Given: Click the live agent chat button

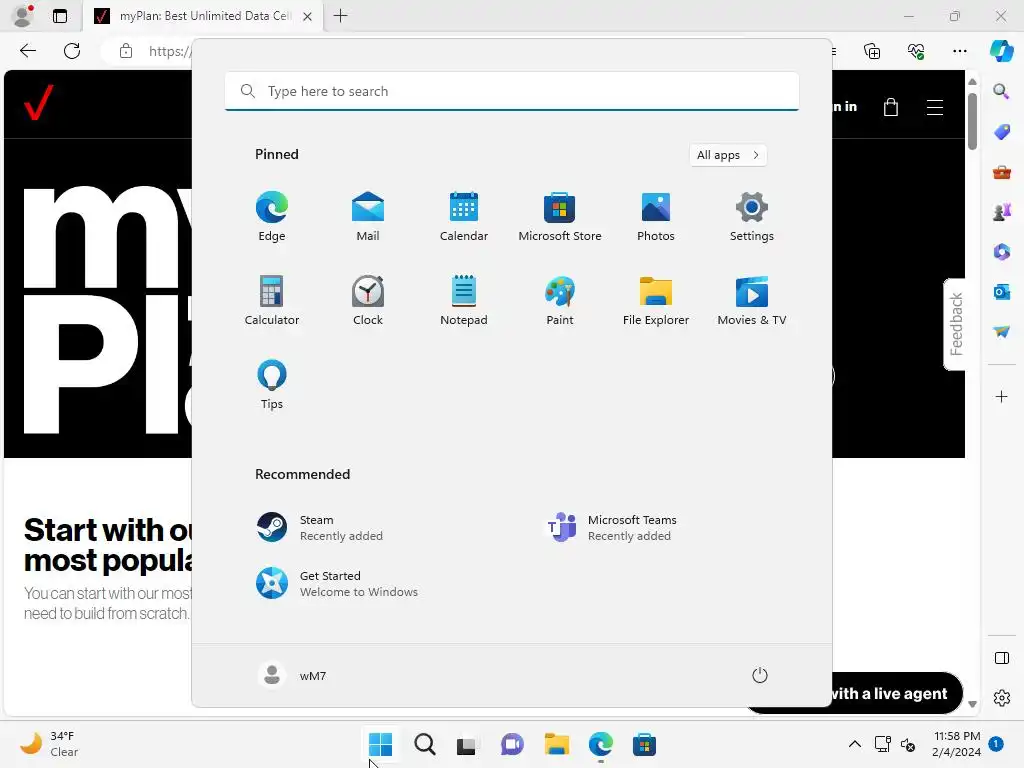Looking at the screenshot, I should click(897, 694).
